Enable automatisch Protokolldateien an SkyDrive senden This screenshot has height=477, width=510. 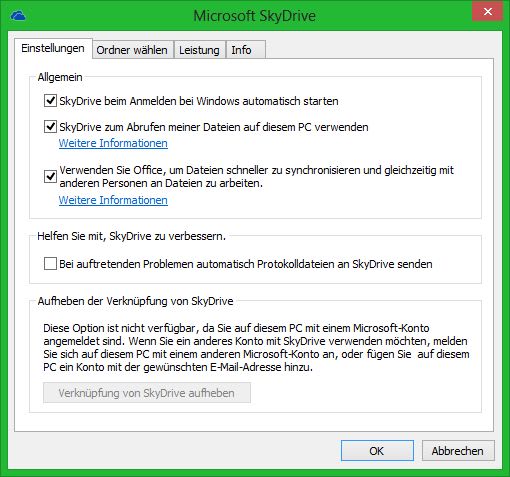[x=50, y=264]
